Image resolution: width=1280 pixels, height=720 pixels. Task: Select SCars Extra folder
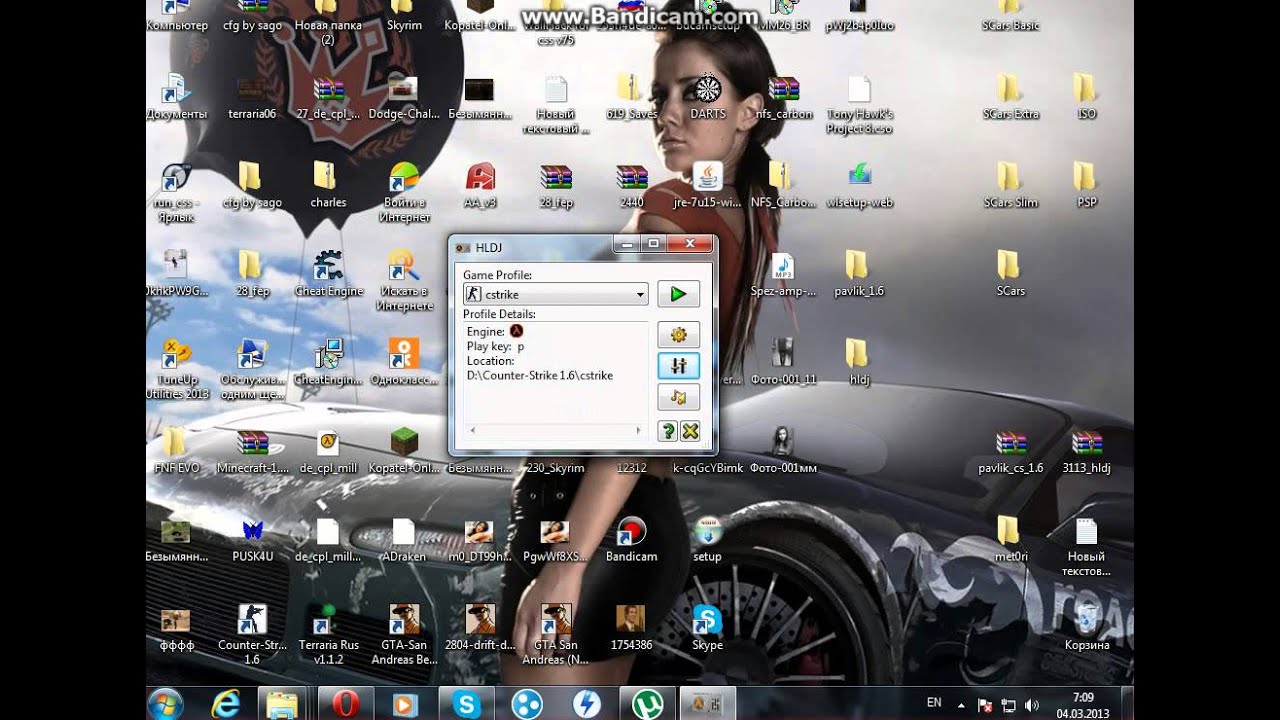(x=1010, y=98)
